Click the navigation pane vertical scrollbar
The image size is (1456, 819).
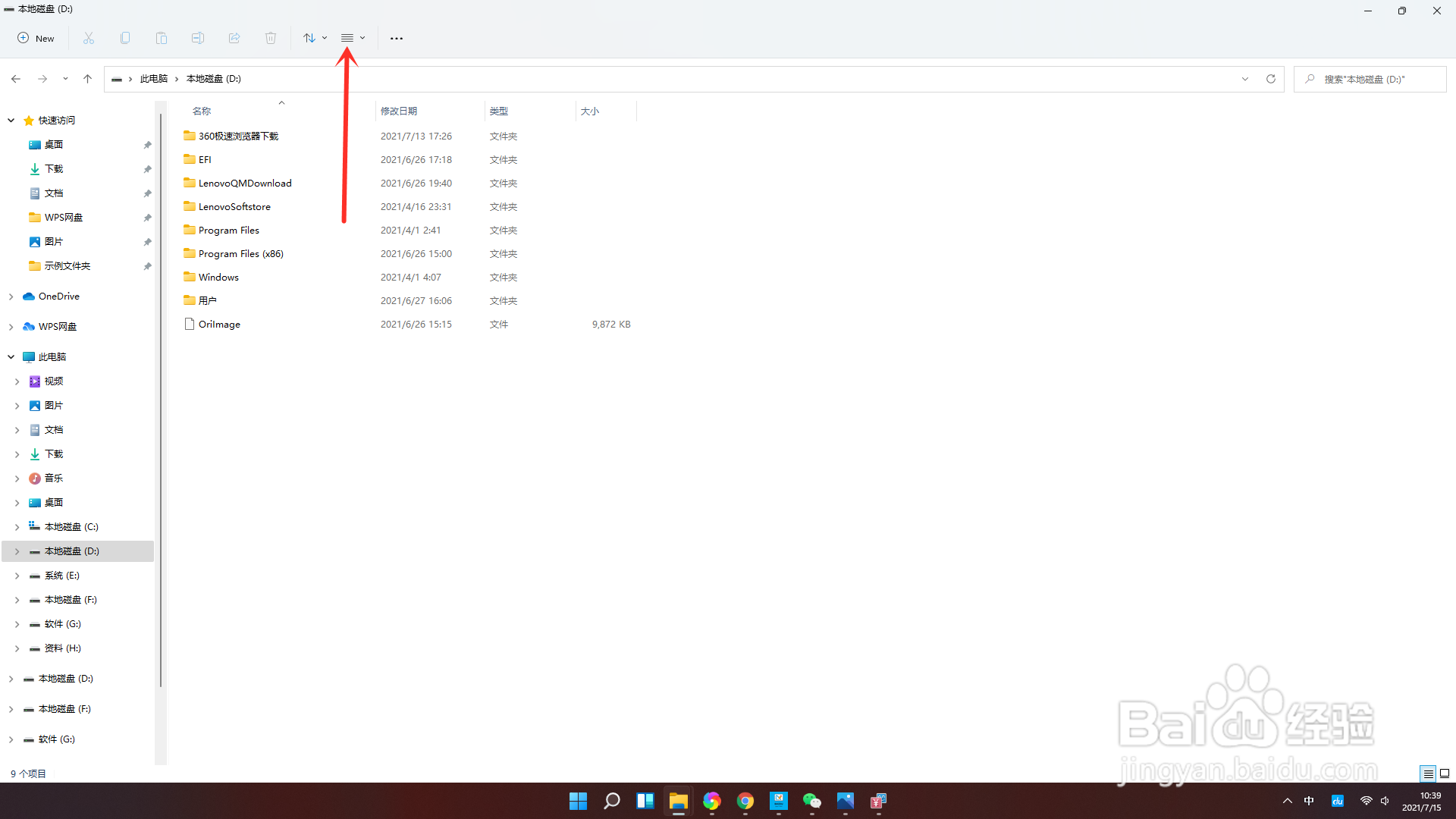click(161, 402)
